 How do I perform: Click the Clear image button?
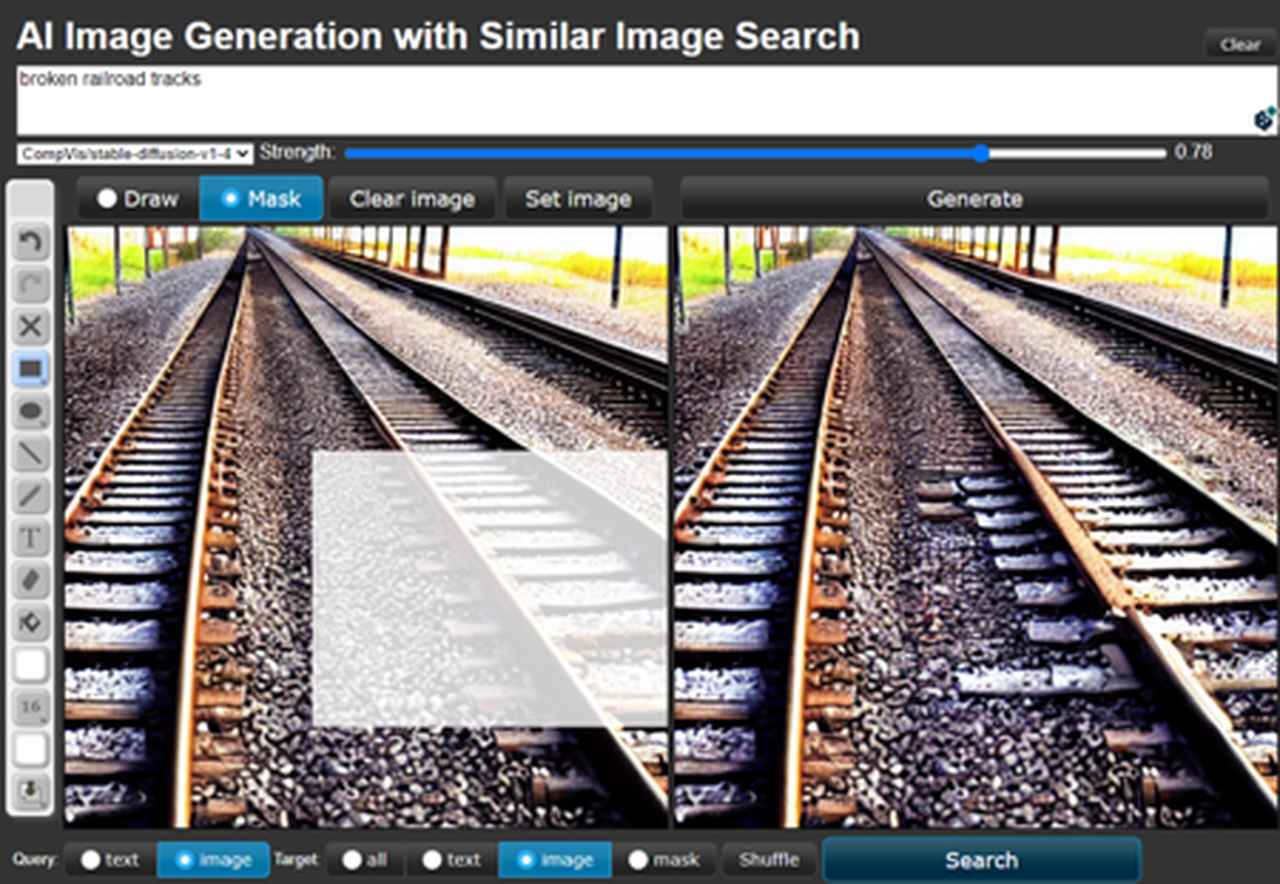tap(412, 199)
